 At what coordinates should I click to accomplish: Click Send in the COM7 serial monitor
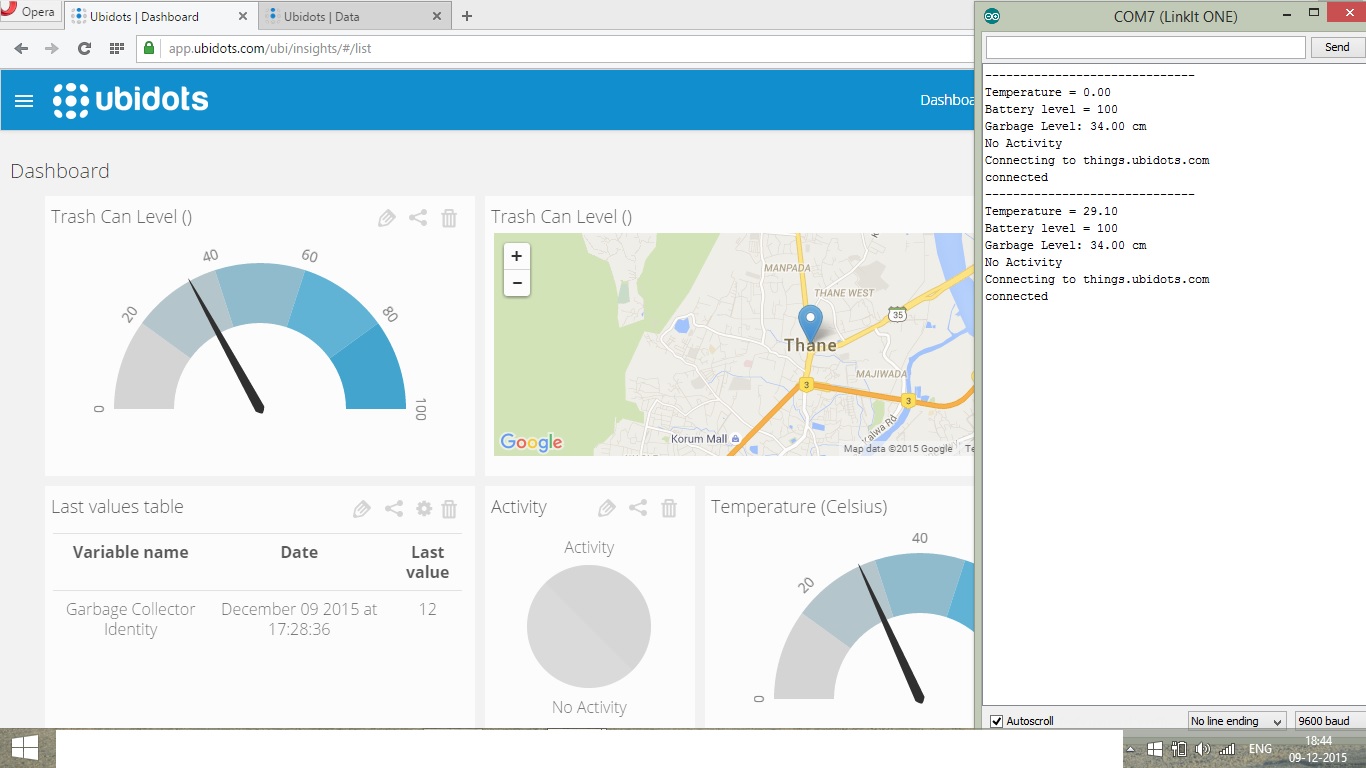(1337, 47)
